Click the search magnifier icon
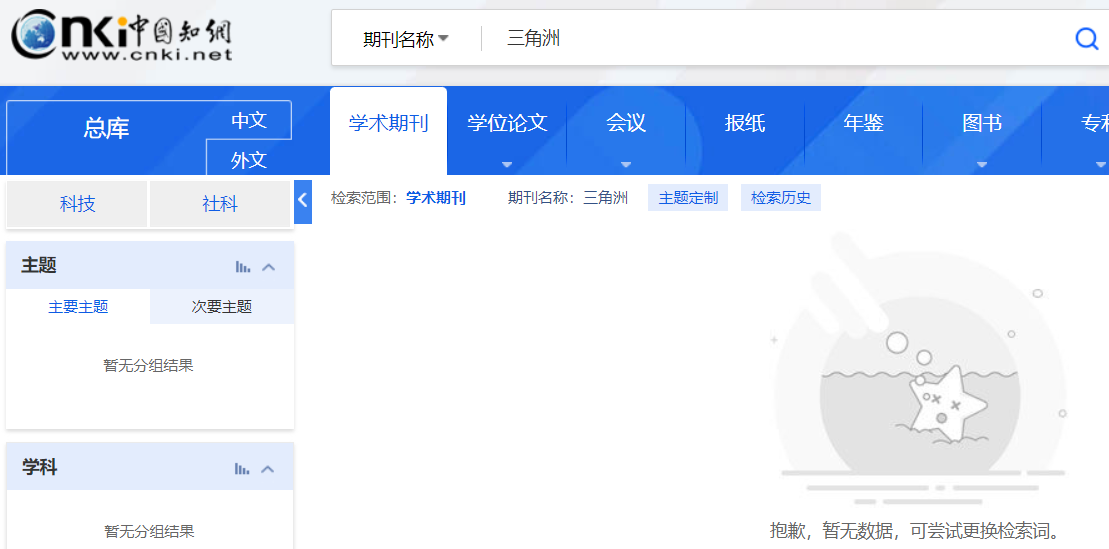This screenshot has width=1109, height=549. 1086,39
